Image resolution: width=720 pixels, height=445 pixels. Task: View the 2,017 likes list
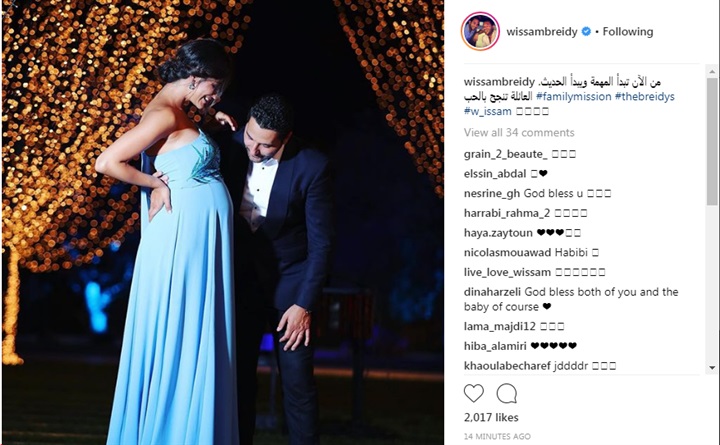[491, 417]
